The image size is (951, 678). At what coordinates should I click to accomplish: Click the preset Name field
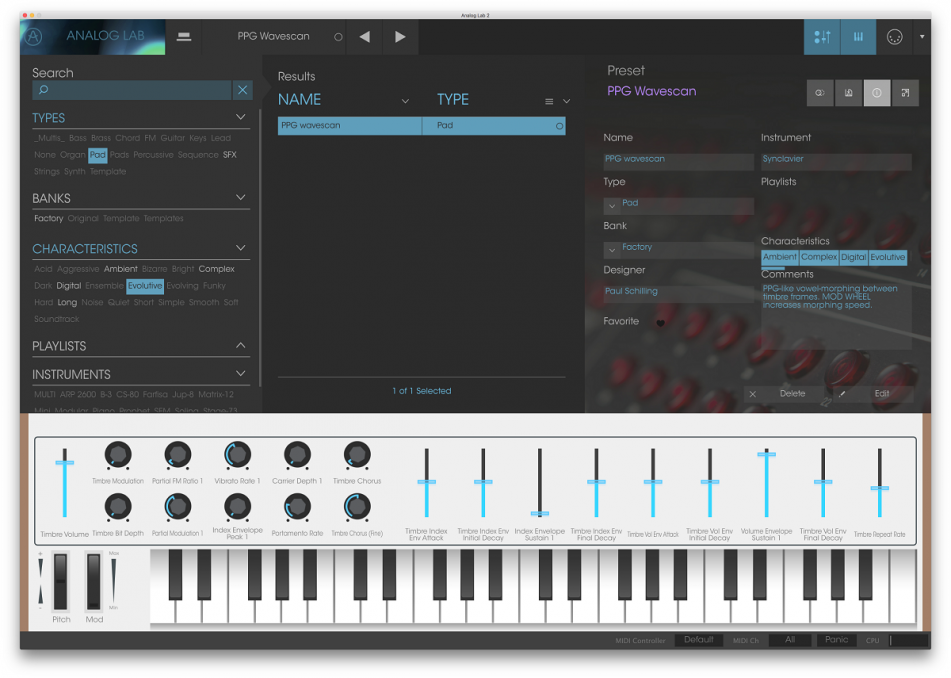pyautogui.click(x=678, y=161)
